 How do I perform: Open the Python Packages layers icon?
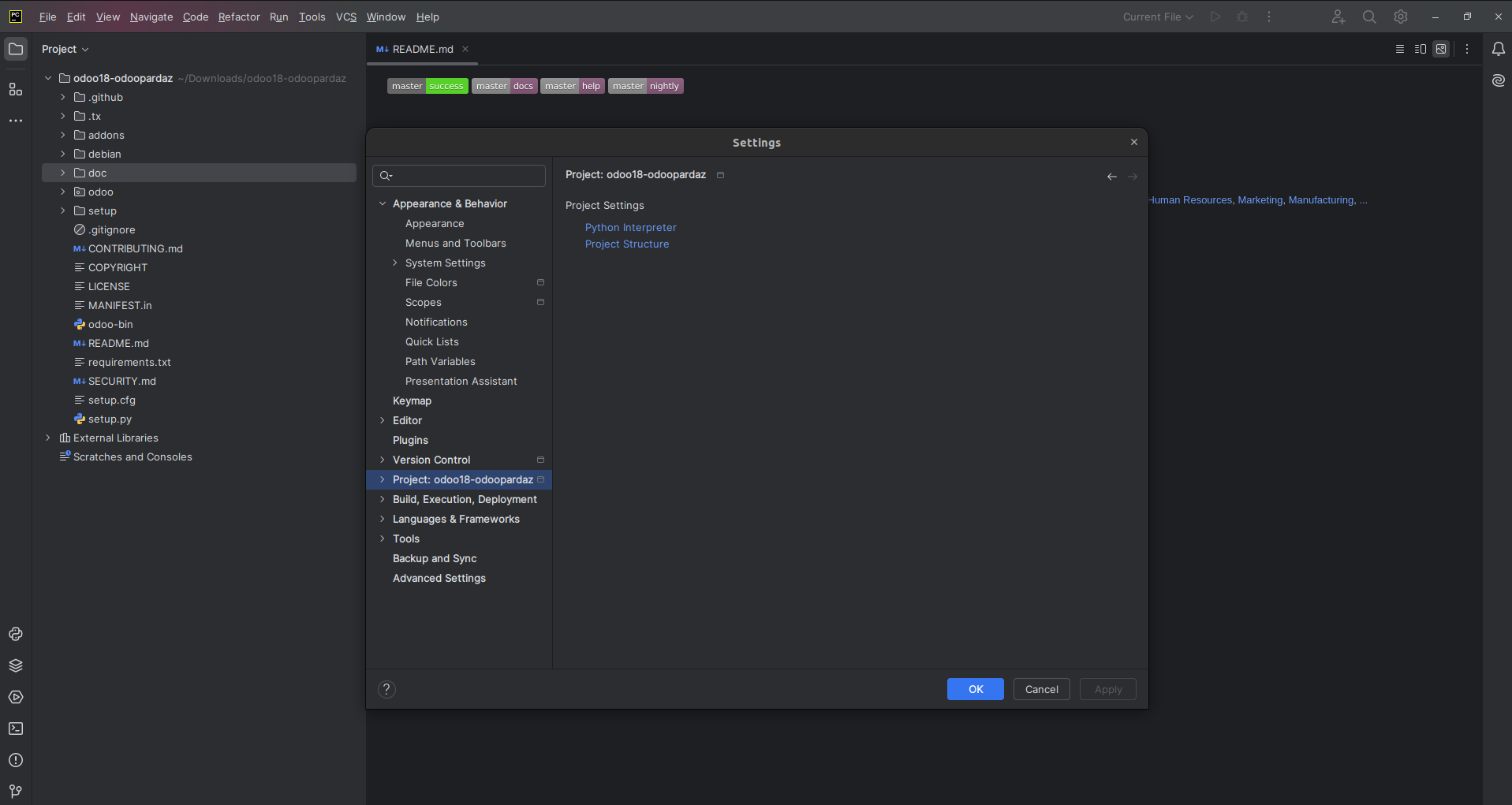(16, 665)
